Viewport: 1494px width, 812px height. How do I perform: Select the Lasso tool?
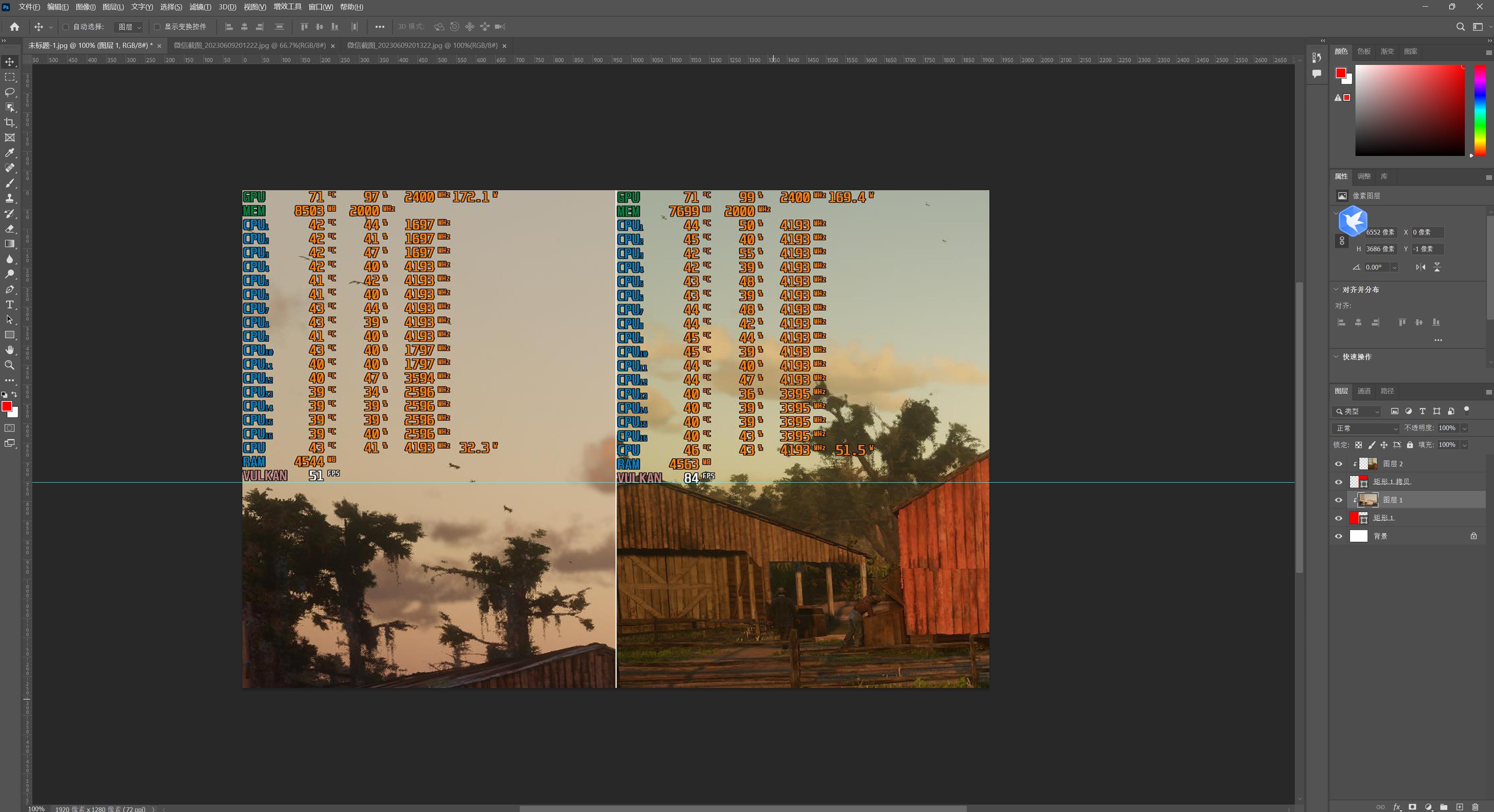pyautogui.click(x=10, y=92)
